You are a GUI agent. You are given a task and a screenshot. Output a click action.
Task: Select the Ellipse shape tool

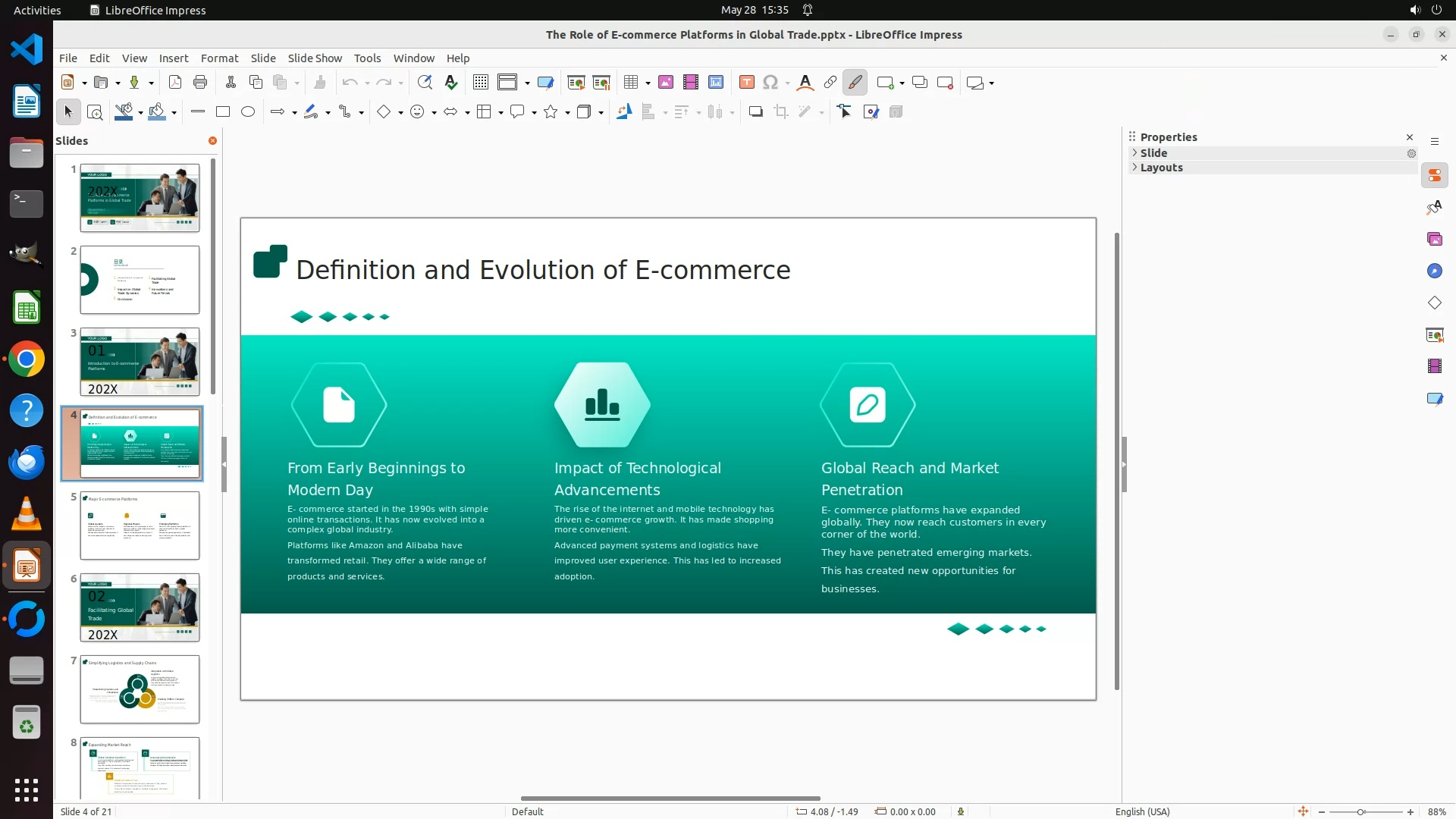(x=248, y=112)
